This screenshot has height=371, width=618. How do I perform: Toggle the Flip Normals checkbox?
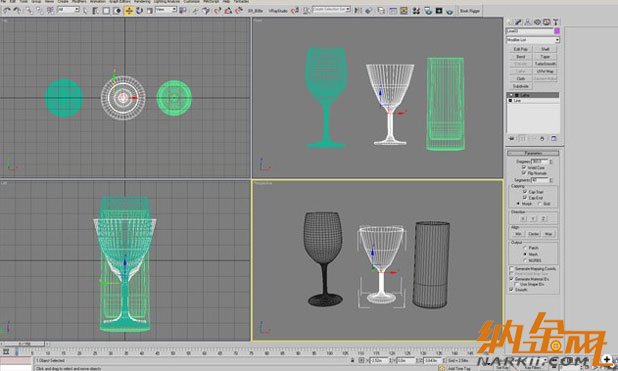click(524, 173)
